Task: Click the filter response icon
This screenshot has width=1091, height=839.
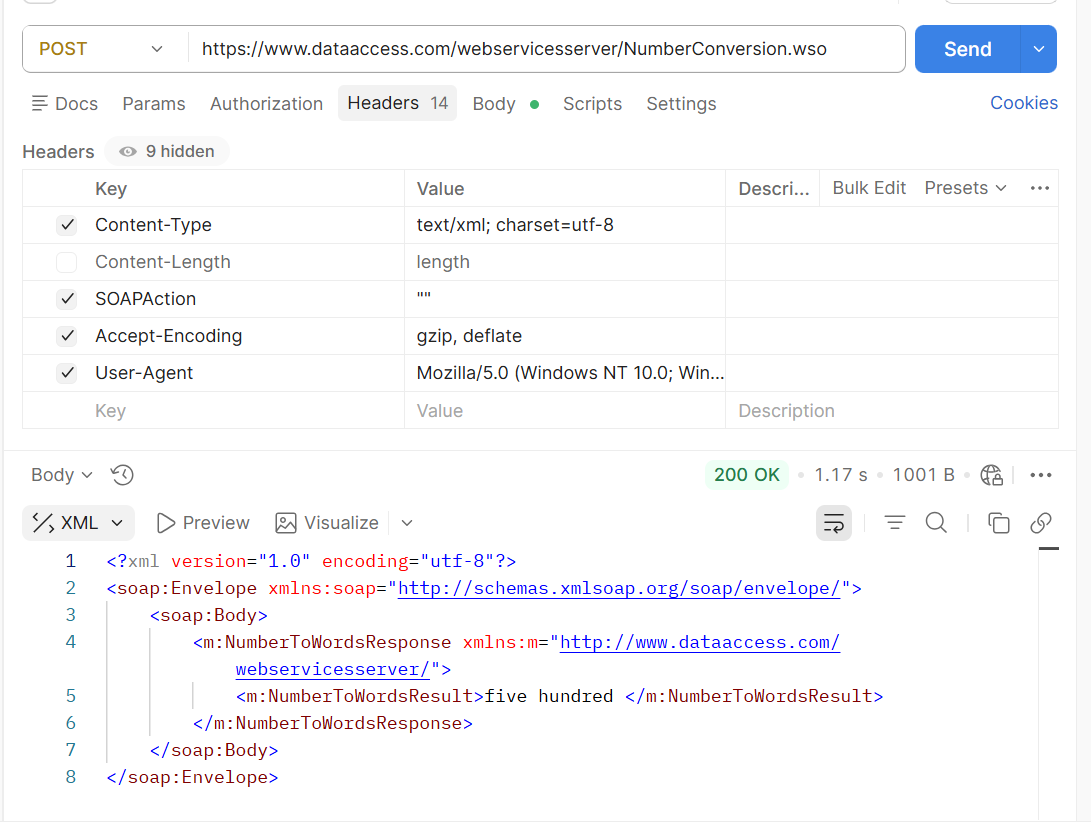Action: tap(895, 522)
